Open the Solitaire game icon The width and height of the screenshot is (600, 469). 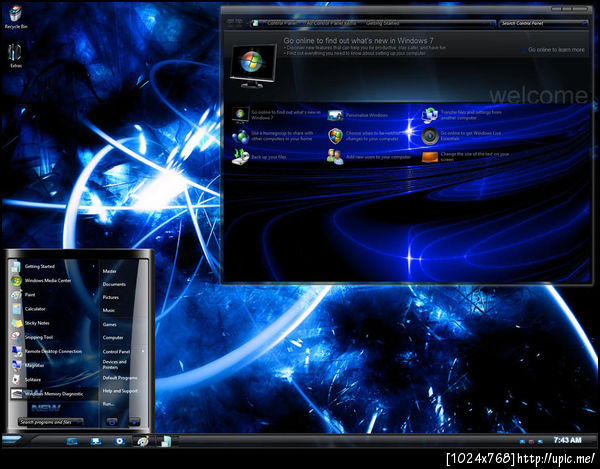click(16, 379)
